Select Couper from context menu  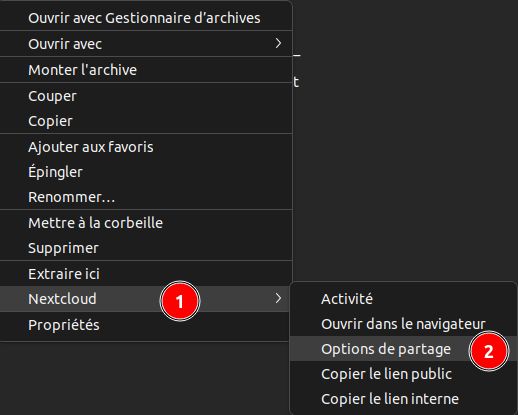(146, 96)
